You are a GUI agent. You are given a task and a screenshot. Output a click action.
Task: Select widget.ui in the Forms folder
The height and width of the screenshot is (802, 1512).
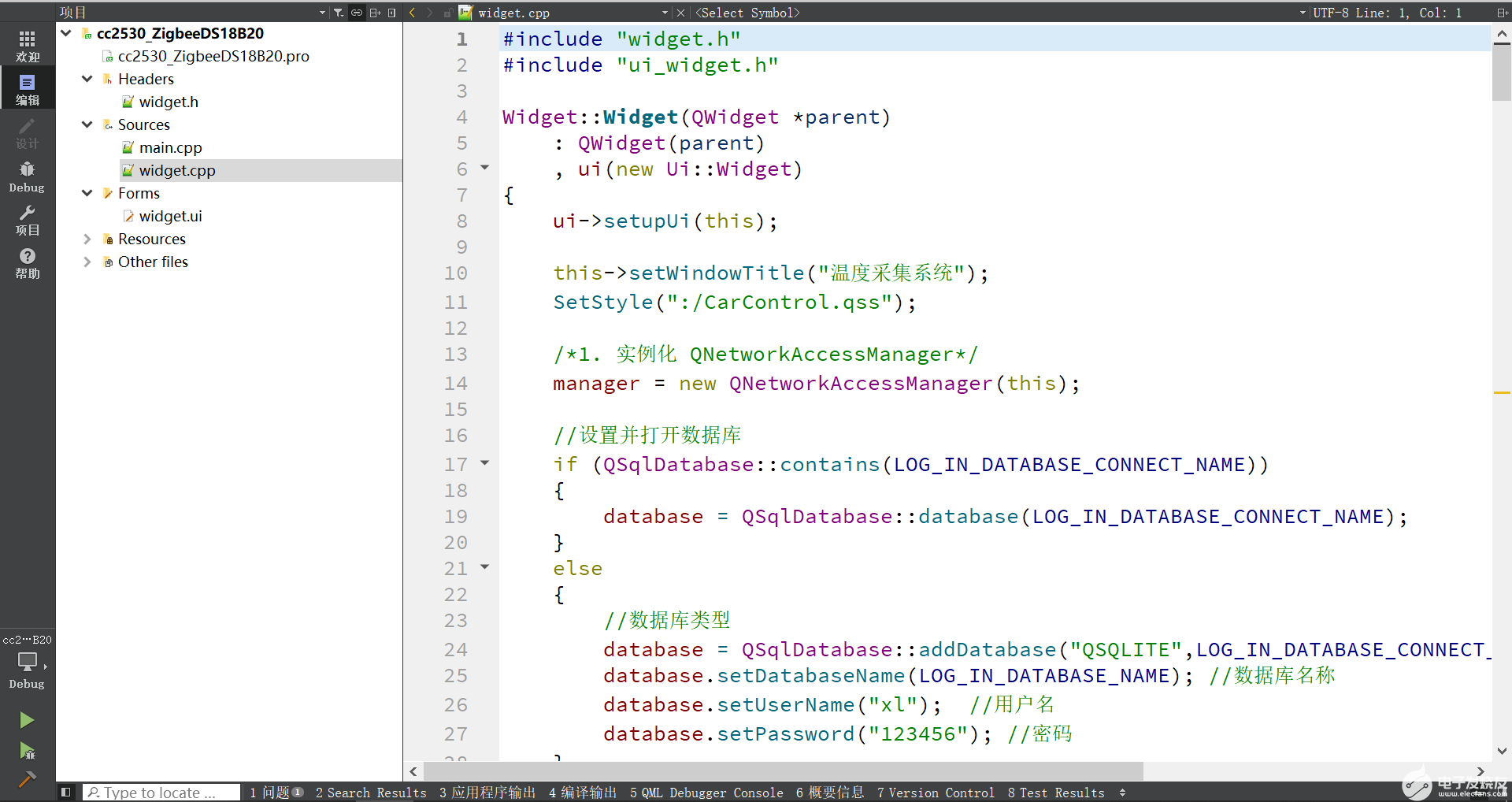pyautogui.click(x=170, y=216)
